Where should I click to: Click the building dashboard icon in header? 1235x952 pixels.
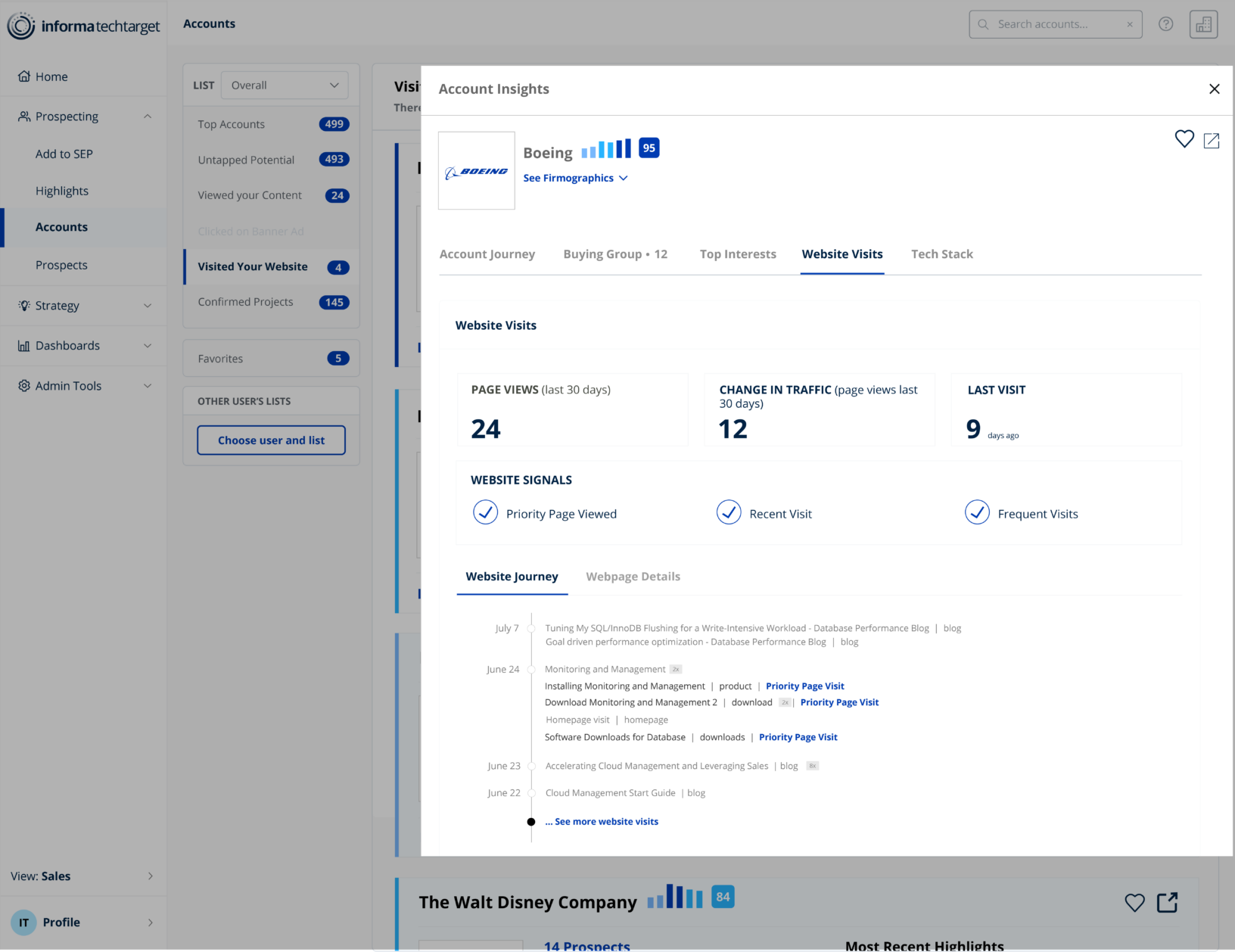click(1203, 24)
